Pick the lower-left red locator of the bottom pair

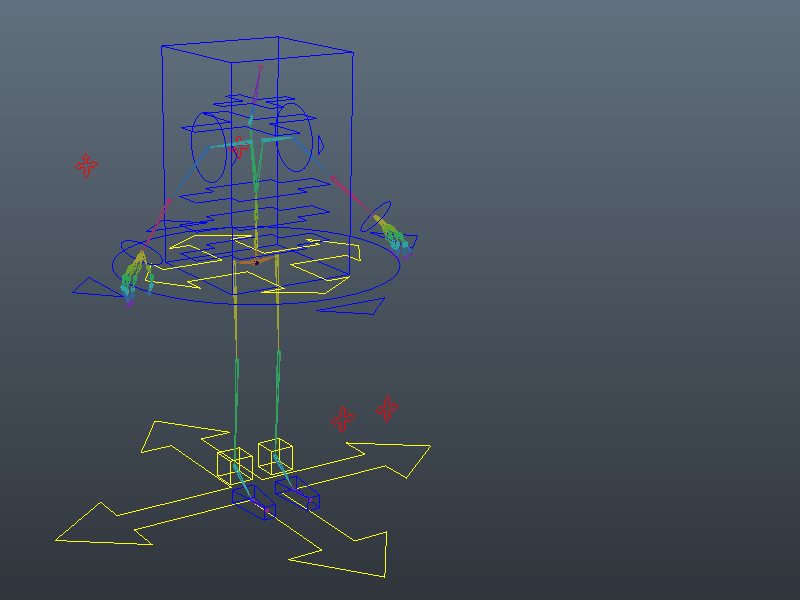(343, 418)
